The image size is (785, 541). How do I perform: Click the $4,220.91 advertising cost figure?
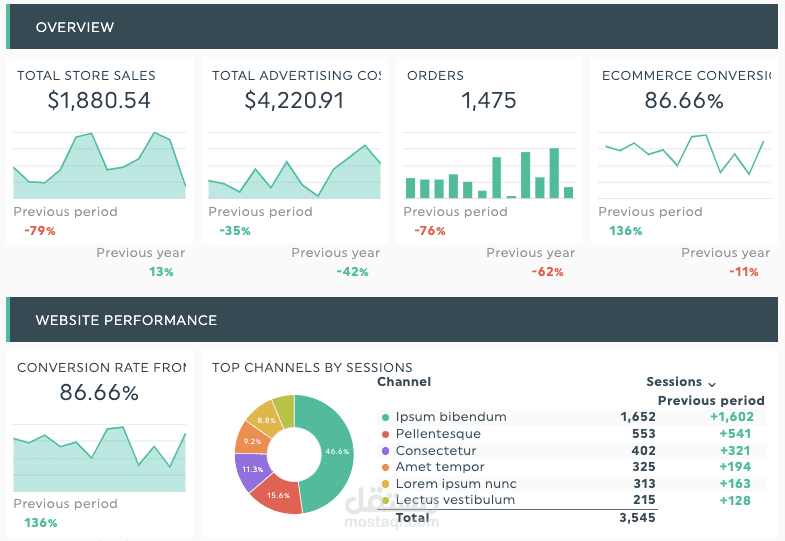click(x=294, y=101)
